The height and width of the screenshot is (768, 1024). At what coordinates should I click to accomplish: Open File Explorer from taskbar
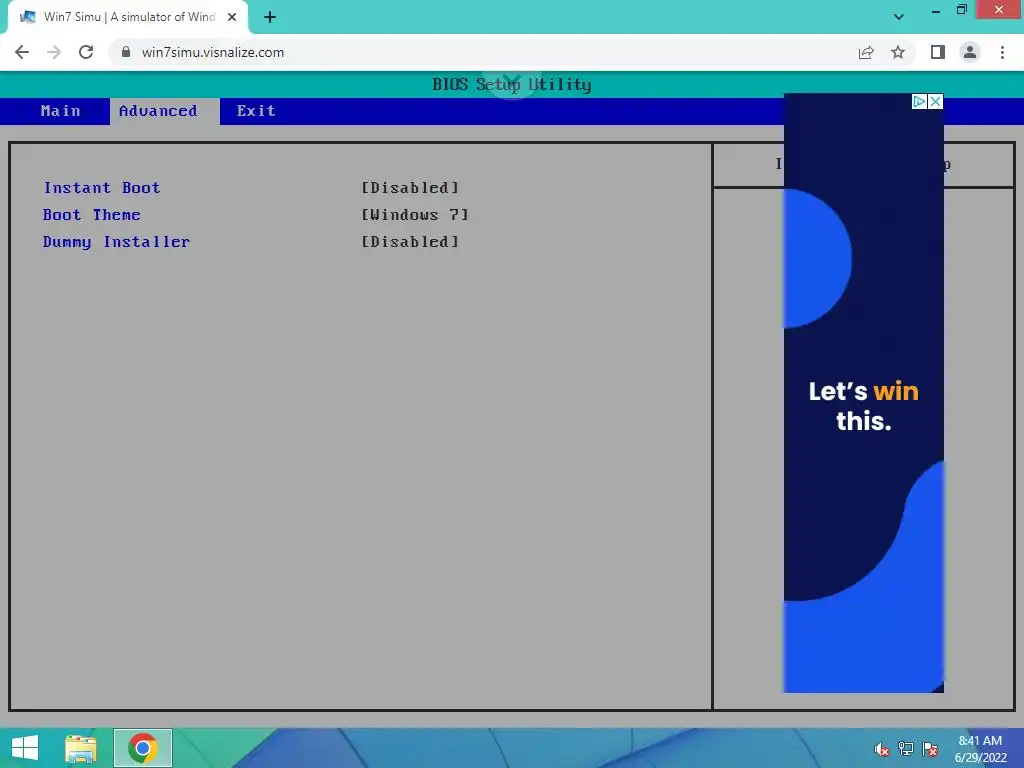coord(81,748)
